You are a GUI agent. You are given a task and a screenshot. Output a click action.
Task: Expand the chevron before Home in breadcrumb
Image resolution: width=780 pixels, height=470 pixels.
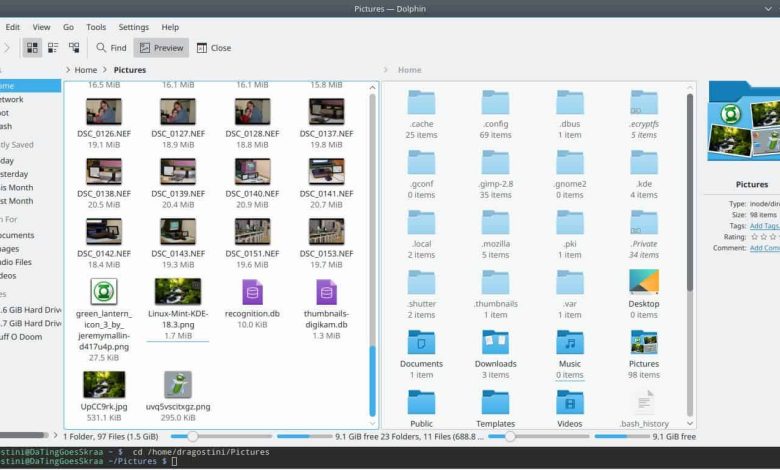click(x=66, y=70)
